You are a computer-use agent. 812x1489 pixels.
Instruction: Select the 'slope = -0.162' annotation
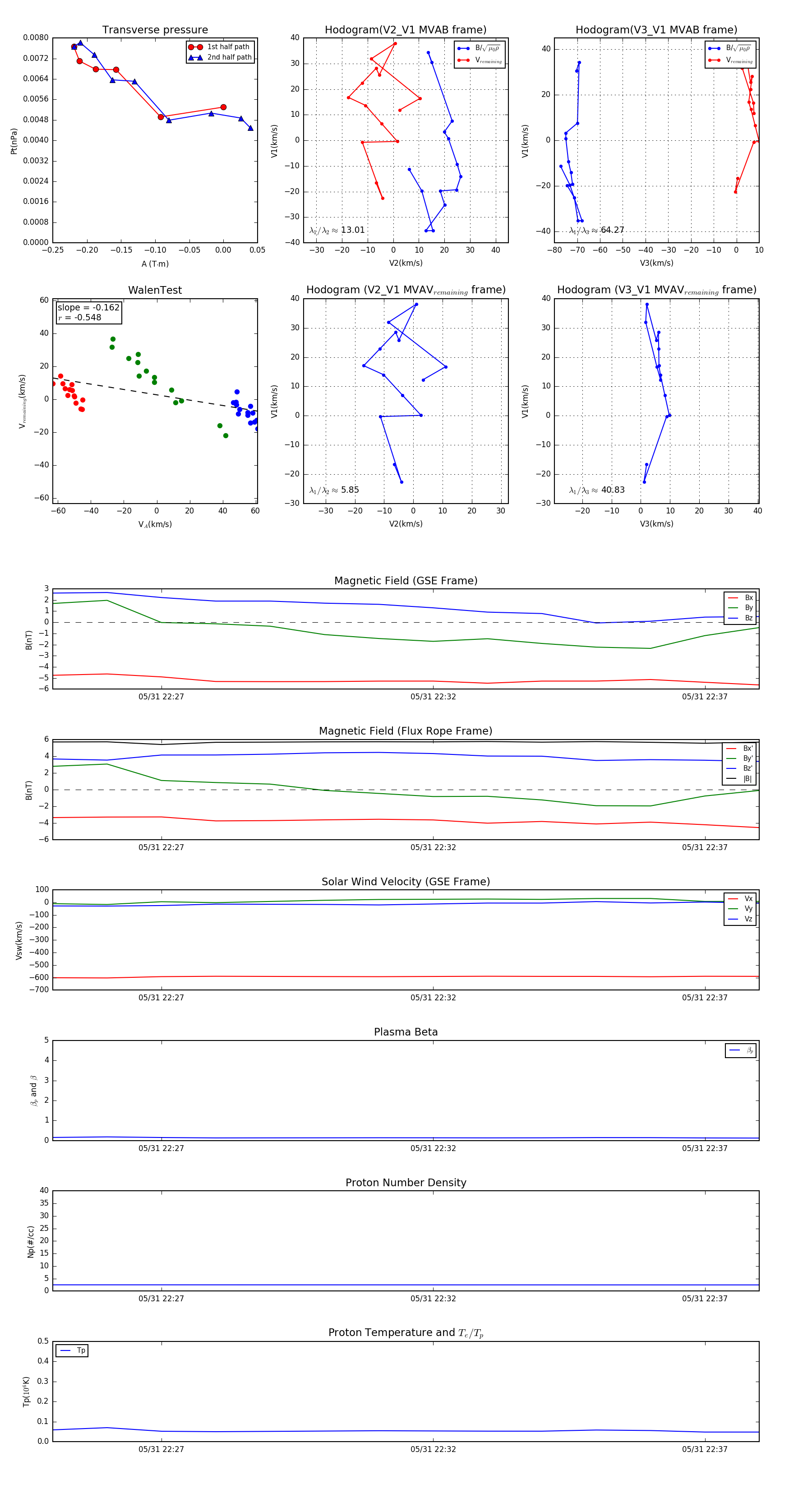(88, 308)
